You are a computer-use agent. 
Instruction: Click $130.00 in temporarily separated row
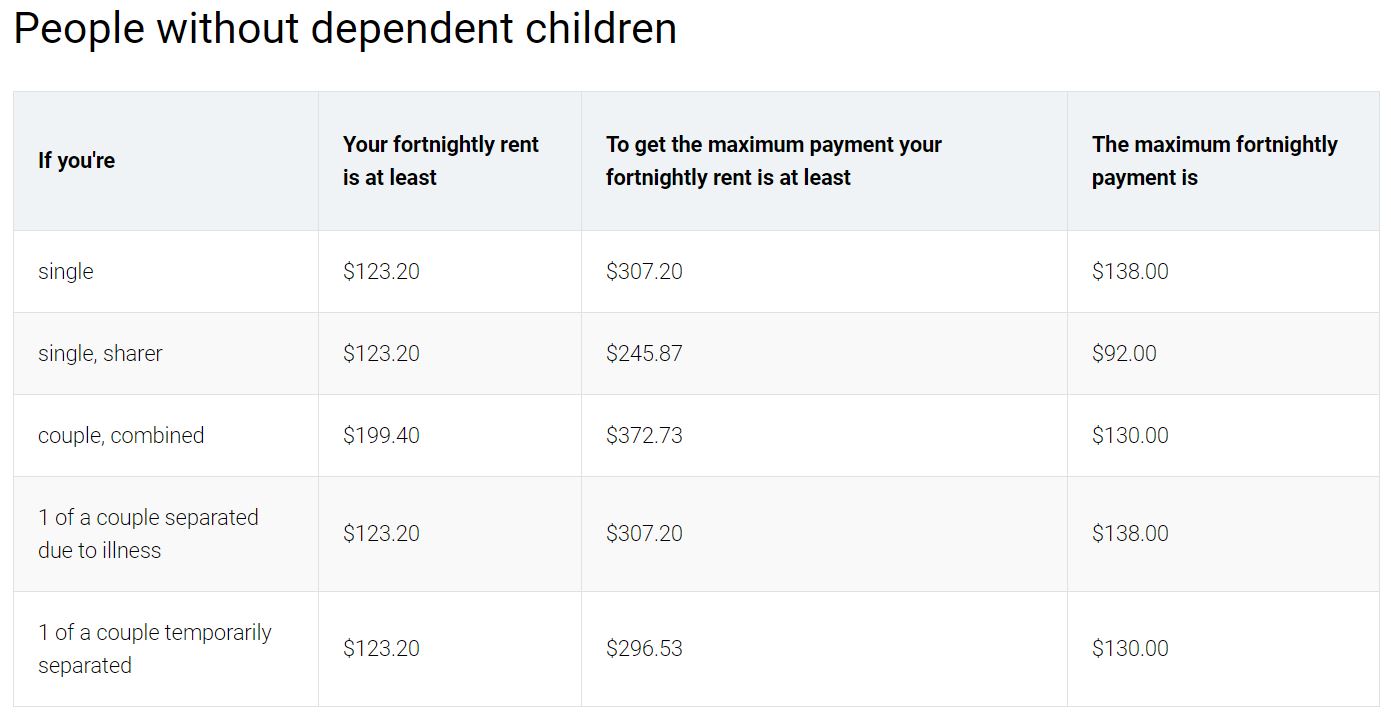coord(1130,648)
